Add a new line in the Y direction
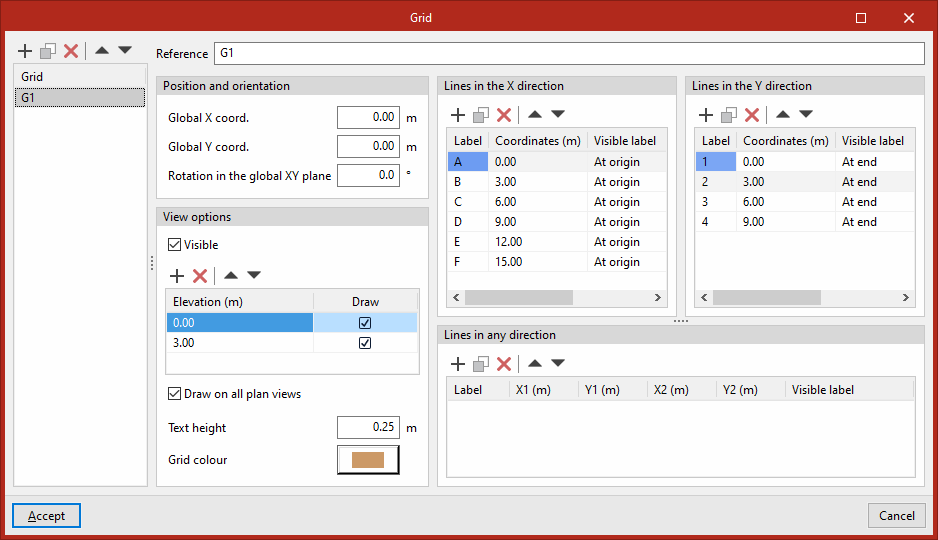938x540 pixels. tap(706, 114)
